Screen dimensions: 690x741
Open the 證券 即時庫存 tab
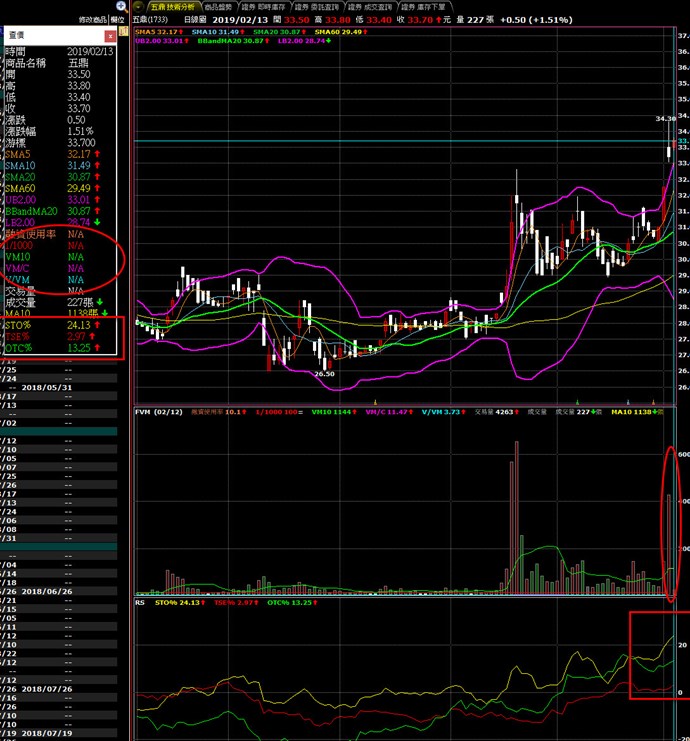pyautogui.click(x=265, y=6)
